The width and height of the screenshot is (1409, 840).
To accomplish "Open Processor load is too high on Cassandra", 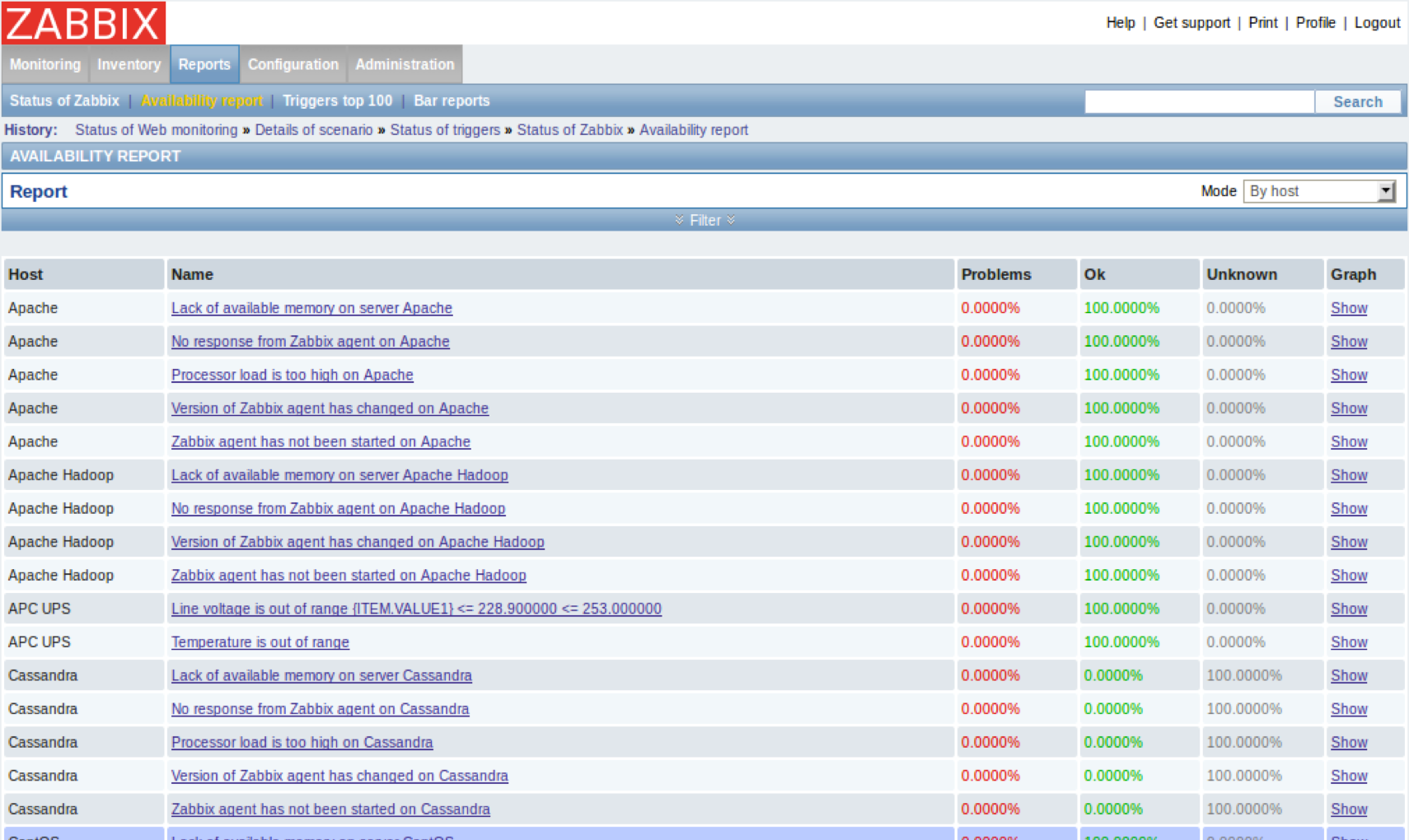I will [x=302, y=743].
